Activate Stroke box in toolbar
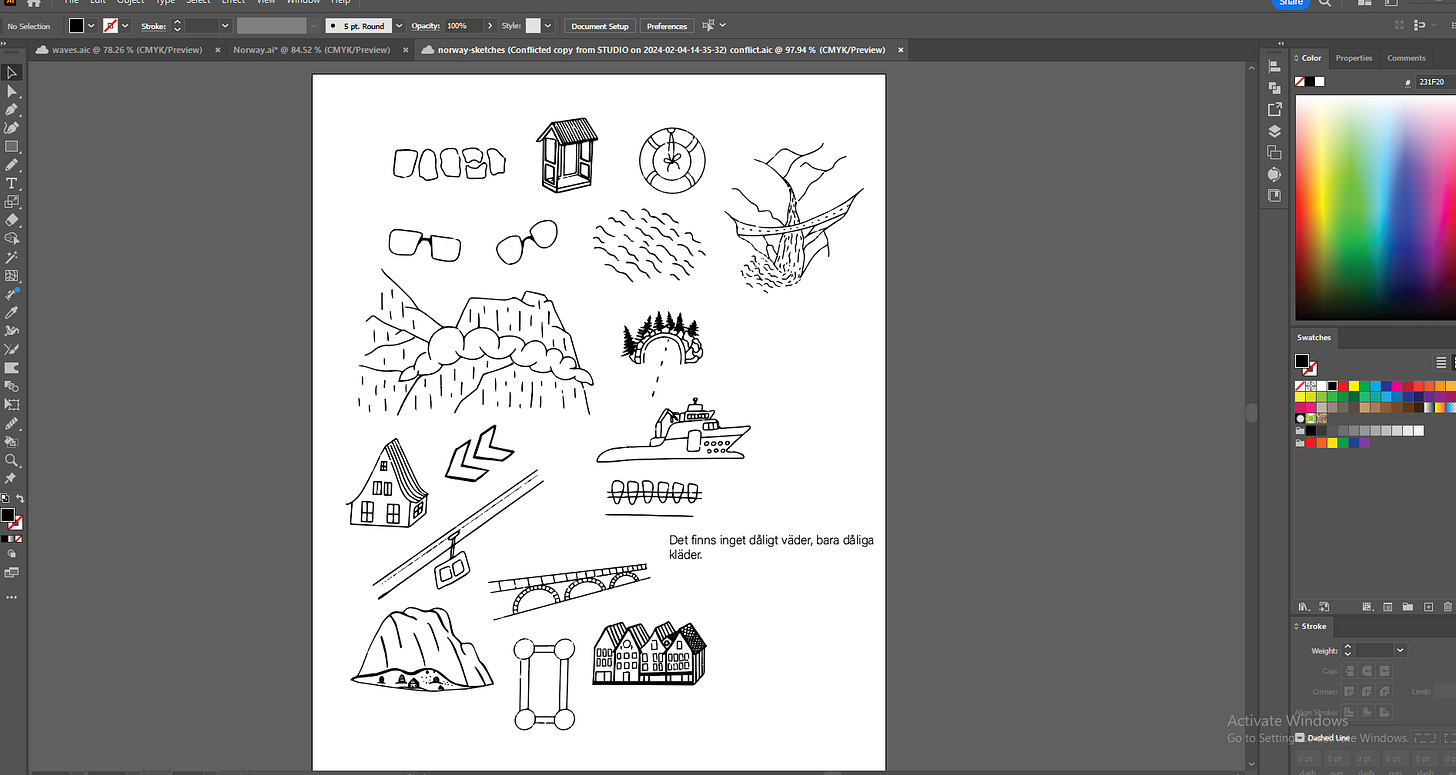The image size is (1456, 775). click(x=16, y=523)
